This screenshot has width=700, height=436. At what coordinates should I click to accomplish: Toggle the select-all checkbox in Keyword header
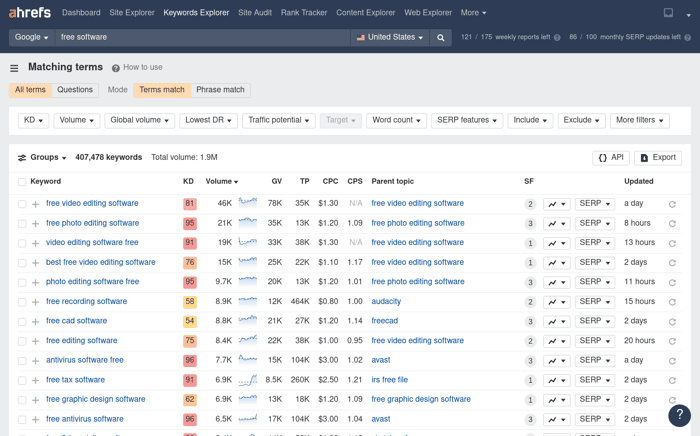pyautogui.click(x=22, y=182)
